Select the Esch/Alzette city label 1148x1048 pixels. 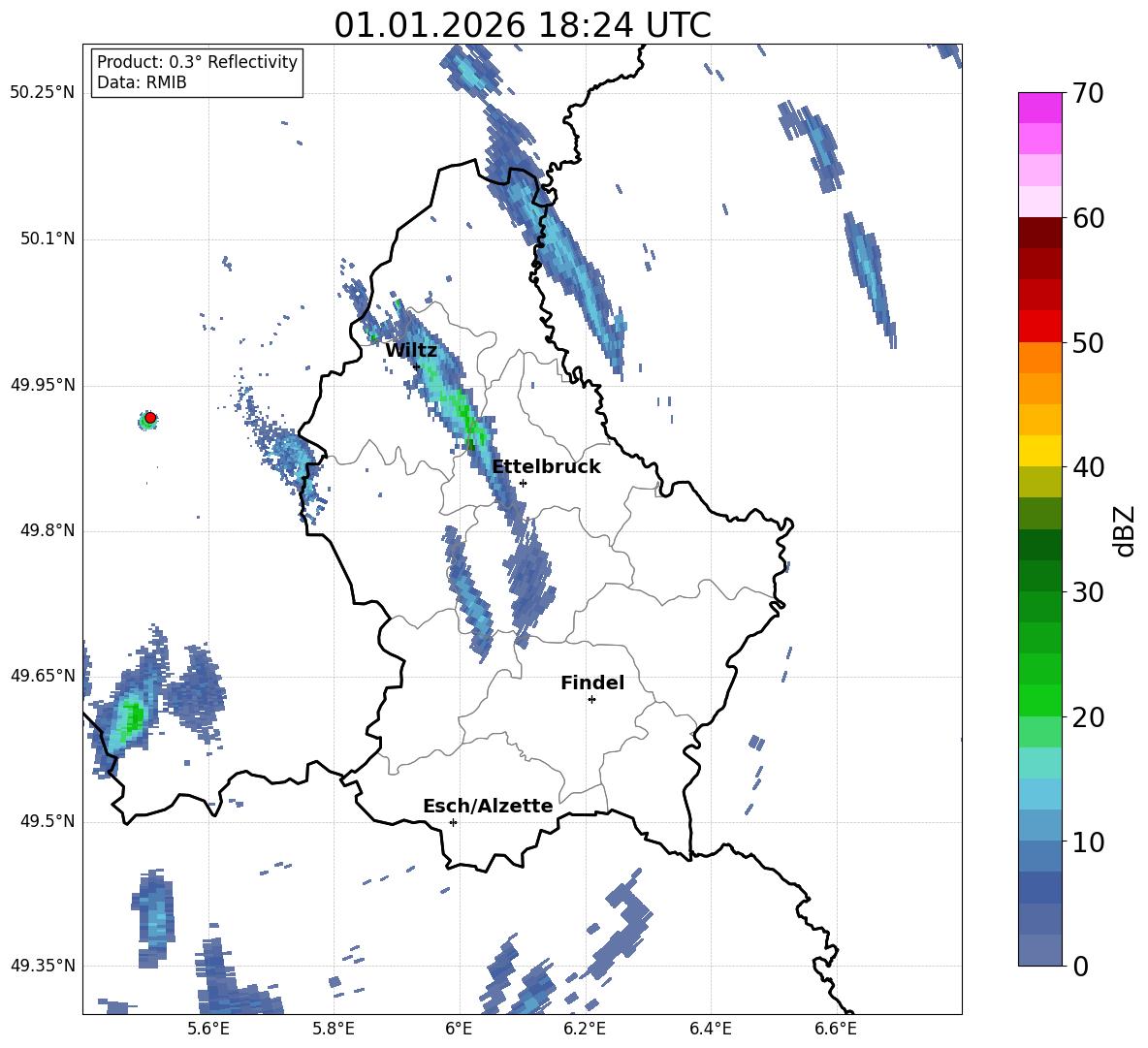[489, 806]
